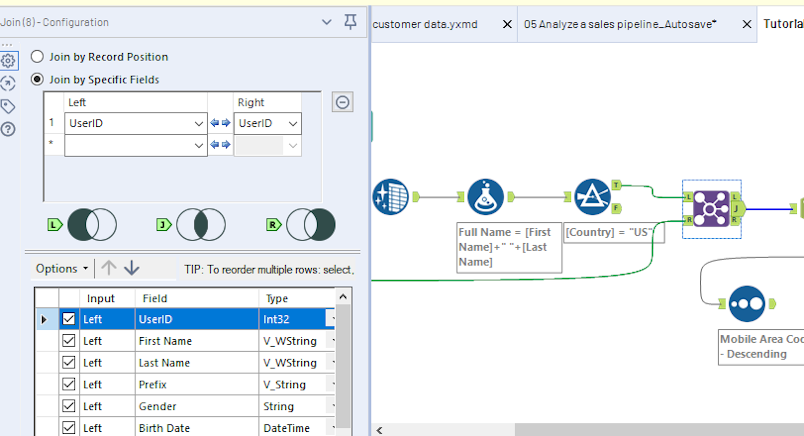
Task: Open type dropdown for UserID Int32
Action: (331, 319)
